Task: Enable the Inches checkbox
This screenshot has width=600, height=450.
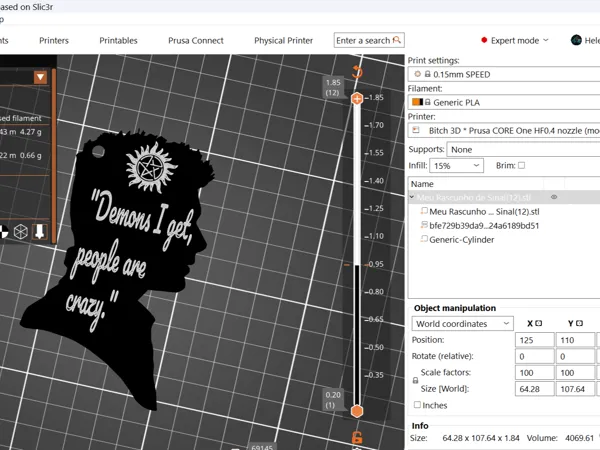Action: point(417,404)
